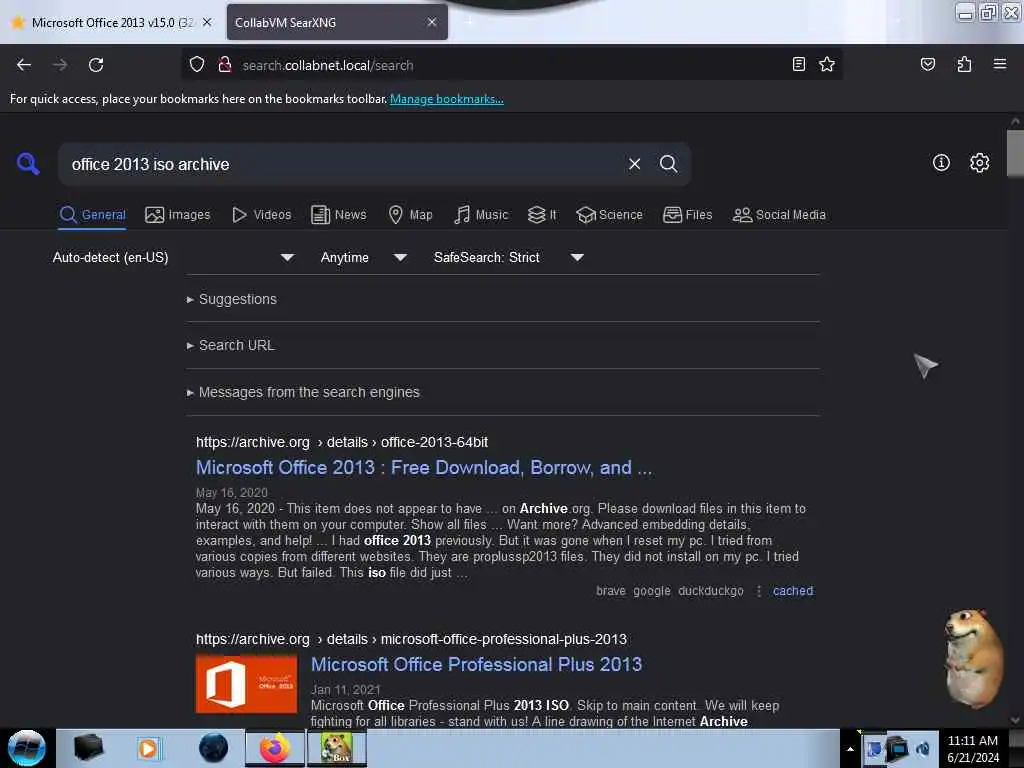The width and height of the screenshot is (1024, 768).
Task: Click the SearXNG magnifier logo
Action: click(x=28, y=163)
